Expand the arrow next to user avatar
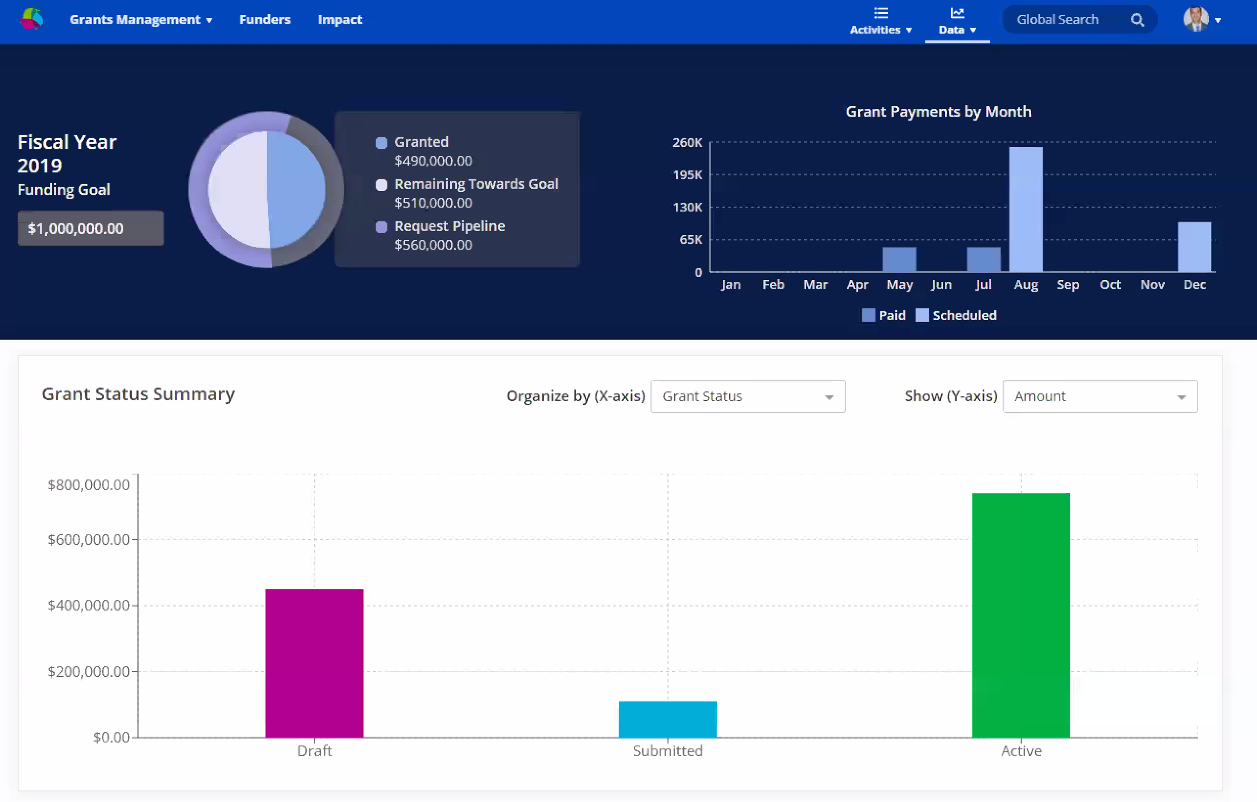 (x=1218, y=21)
